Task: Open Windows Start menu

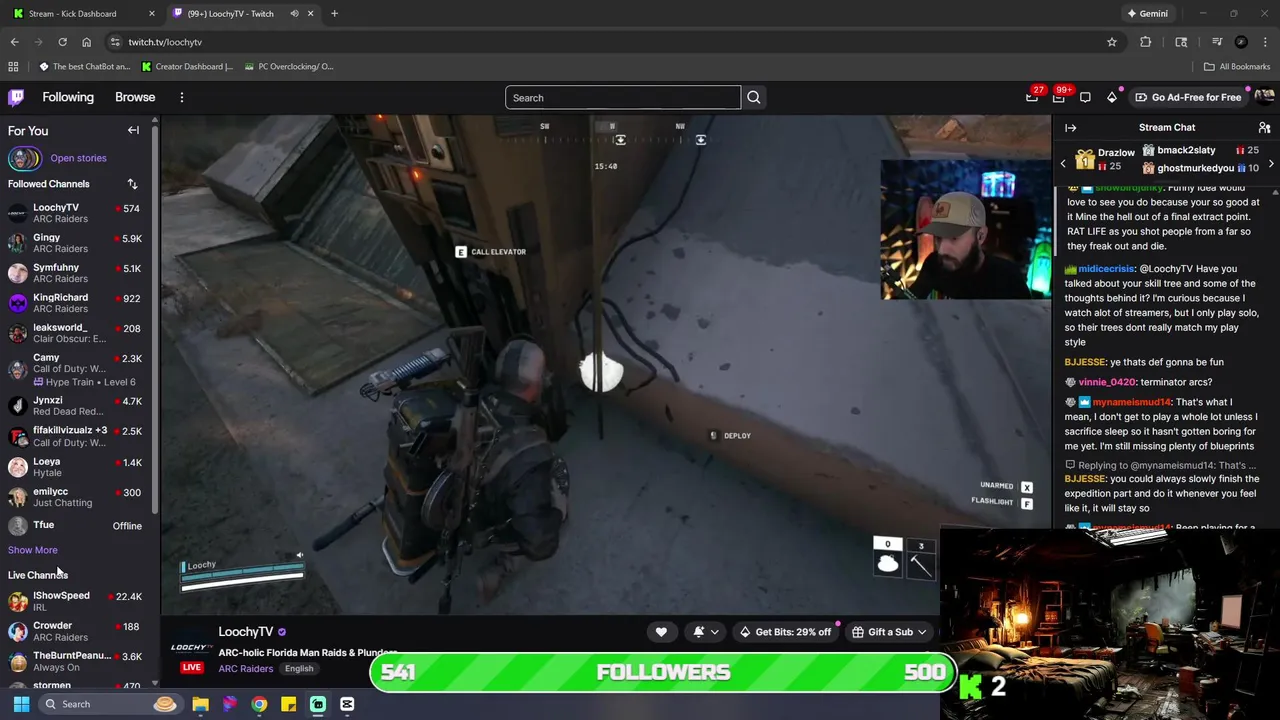Action: [21, 704]
